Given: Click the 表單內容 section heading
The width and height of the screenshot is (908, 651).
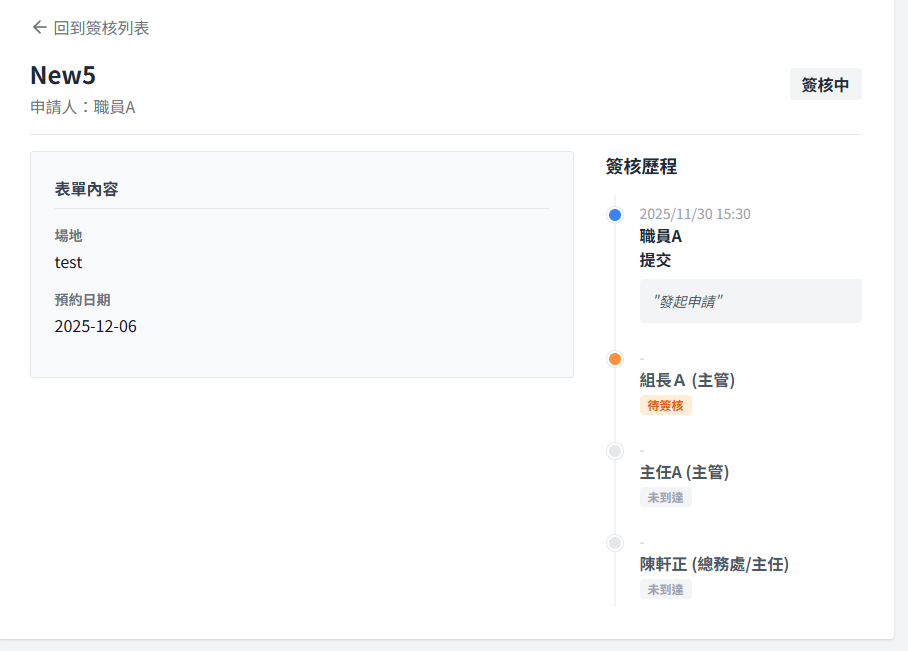Looking at the screenshot, I should pos(86,189).
